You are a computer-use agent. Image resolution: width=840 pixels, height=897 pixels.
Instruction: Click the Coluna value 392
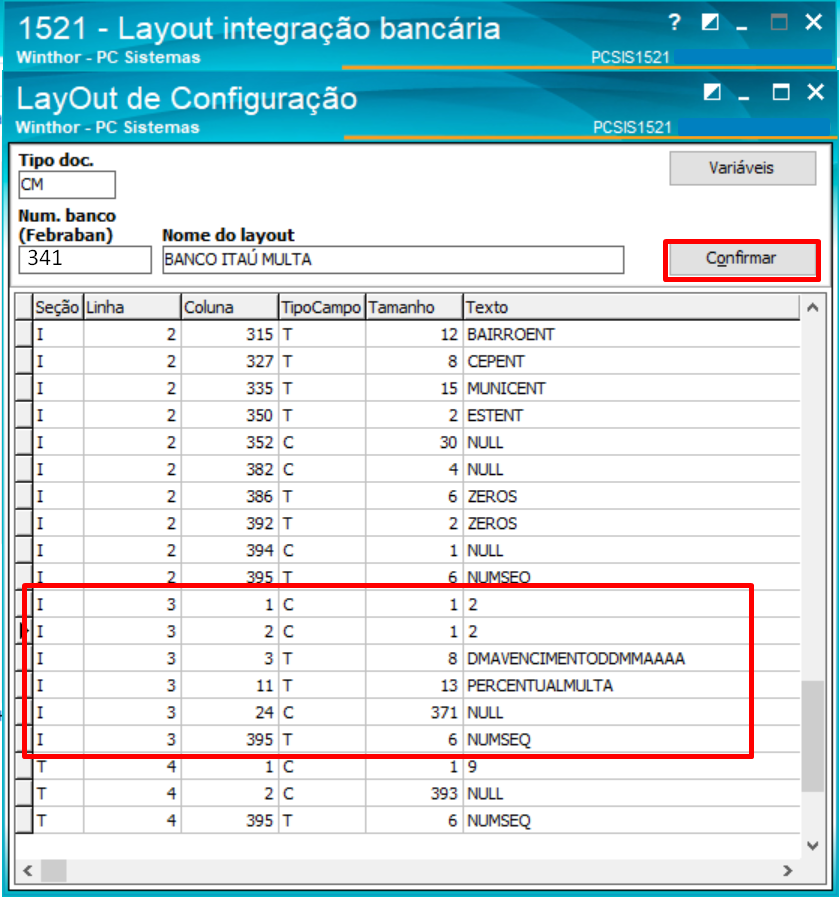230,523
